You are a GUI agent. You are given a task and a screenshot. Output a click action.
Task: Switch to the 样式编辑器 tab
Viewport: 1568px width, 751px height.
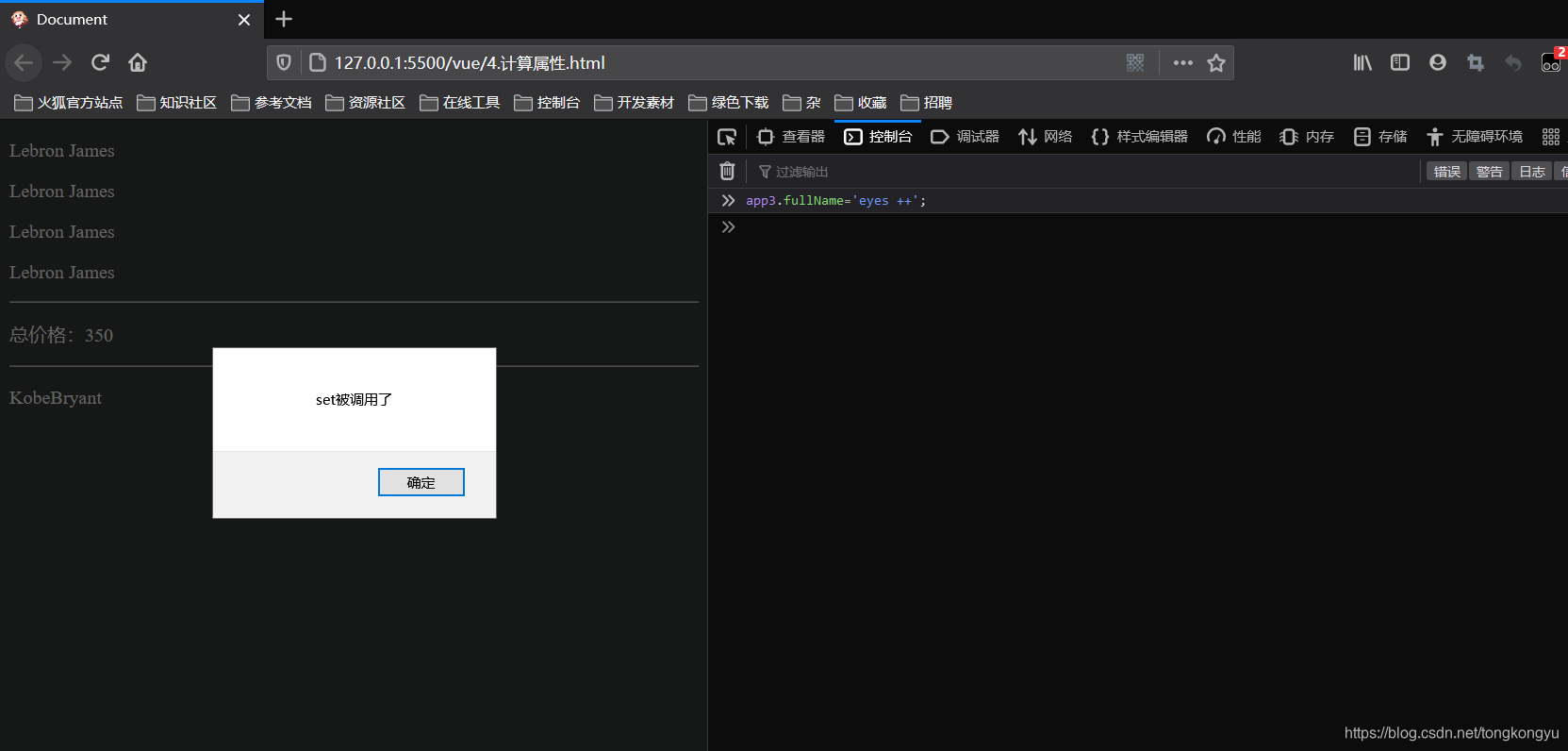tap(1139, 137)
